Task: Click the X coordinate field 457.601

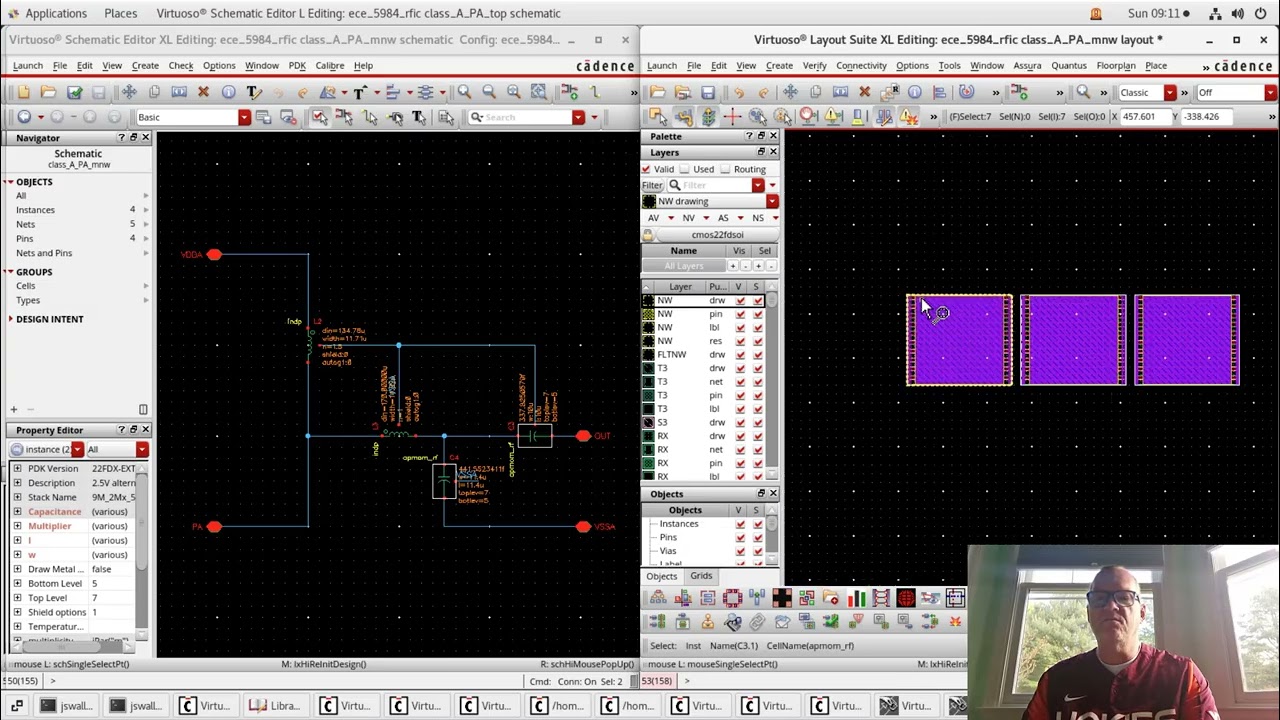Action: pyautogui.click(x=1144, y=117)
